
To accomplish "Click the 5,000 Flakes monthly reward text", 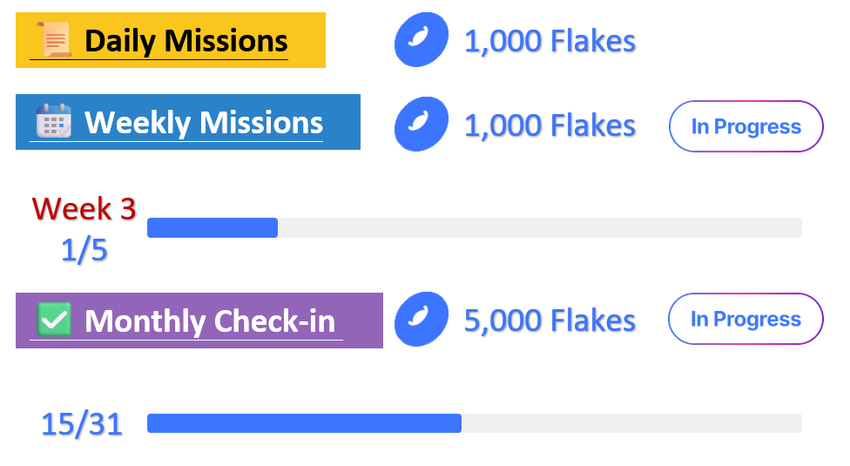I will 549,320.
